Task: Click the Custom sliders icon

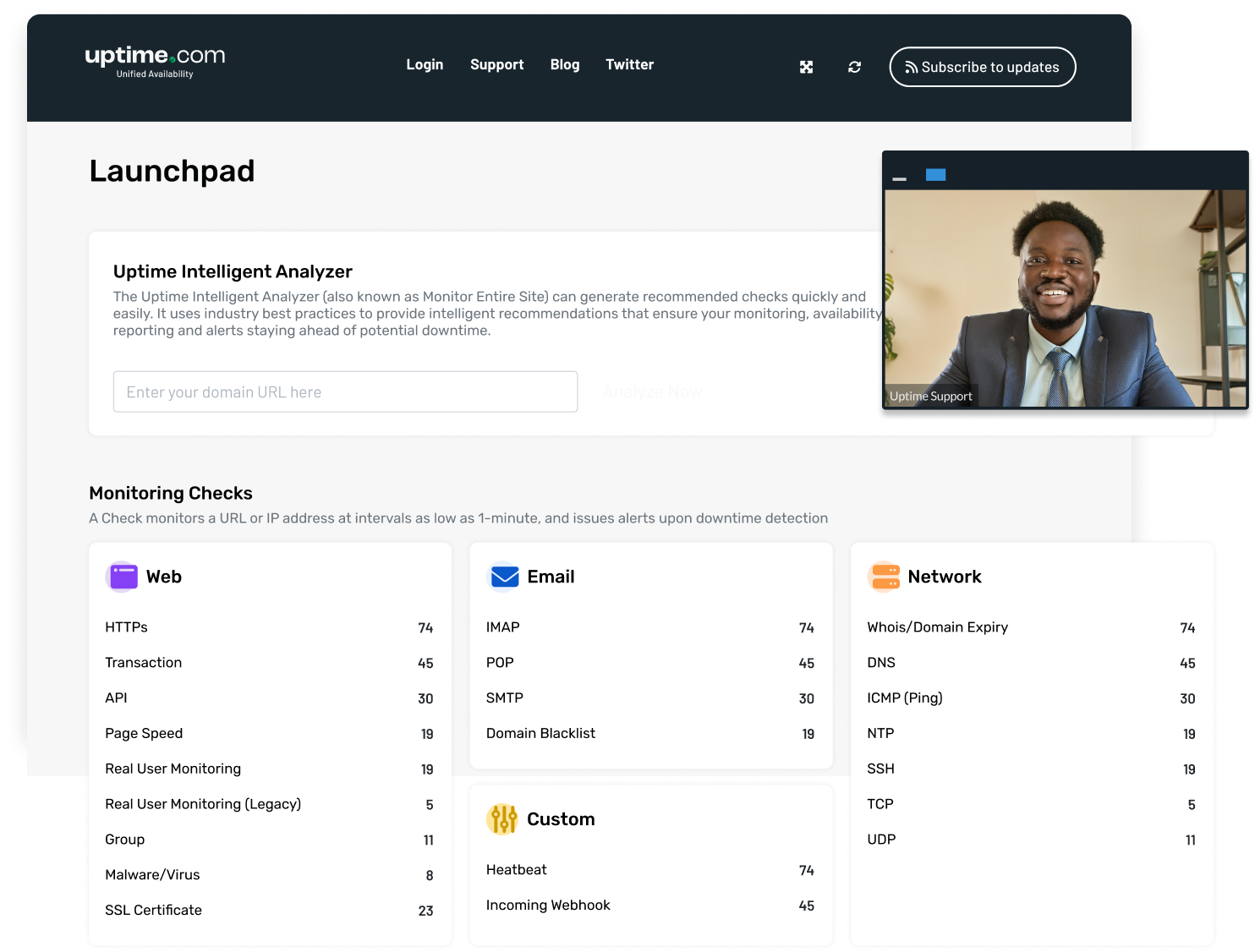Action: coord(502,819)
